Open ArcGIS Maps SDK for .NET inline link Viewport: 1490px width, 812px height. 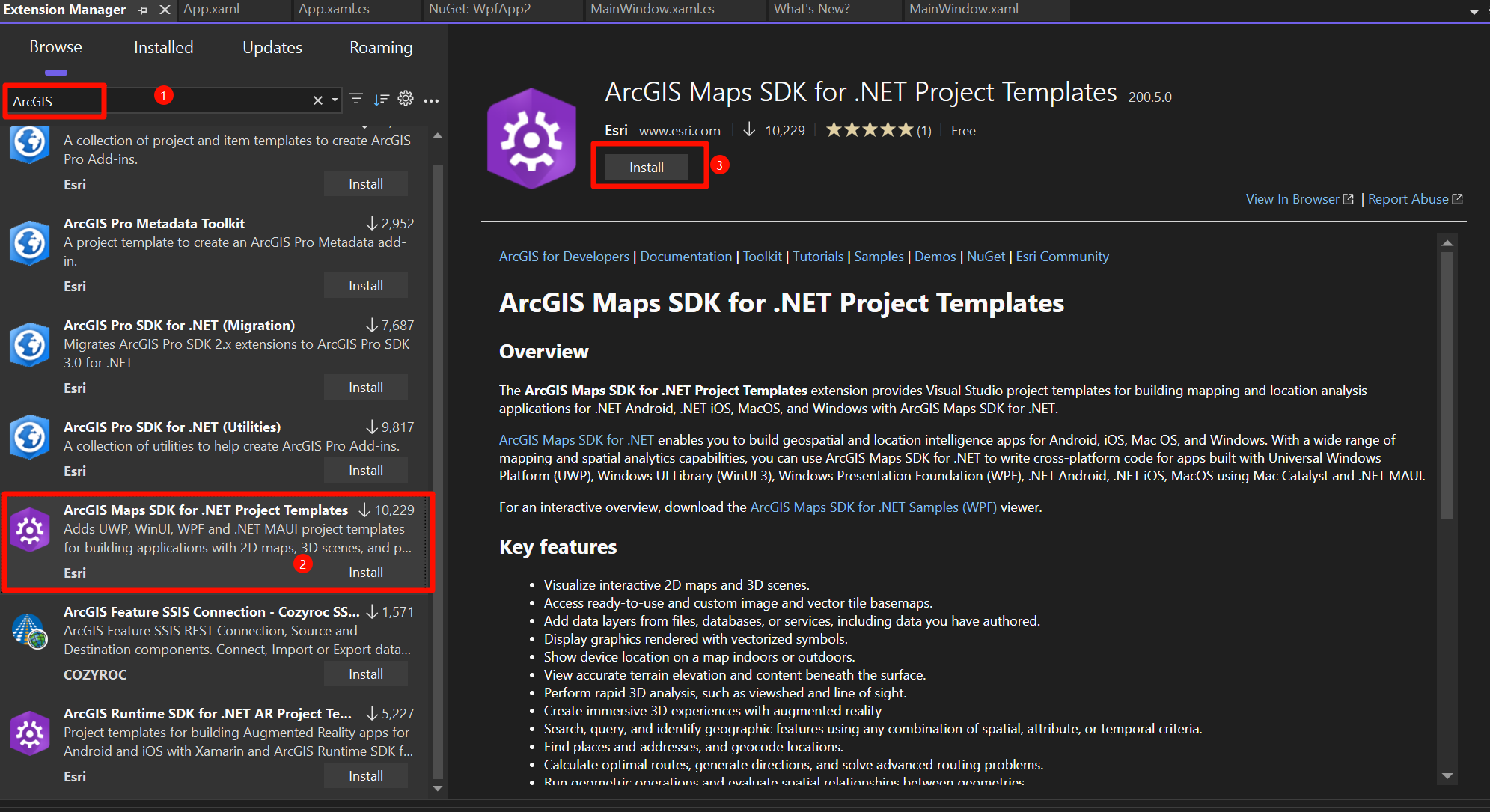[576, 440]
